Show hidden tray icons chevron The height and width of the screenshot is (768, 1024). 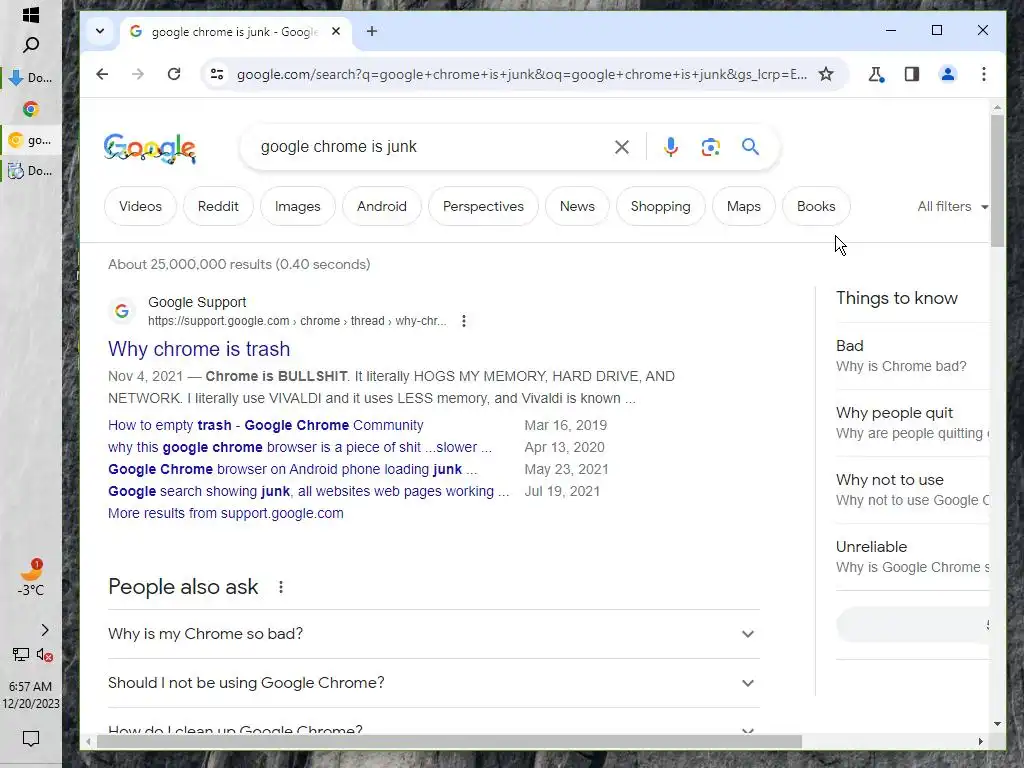(44, 630)
